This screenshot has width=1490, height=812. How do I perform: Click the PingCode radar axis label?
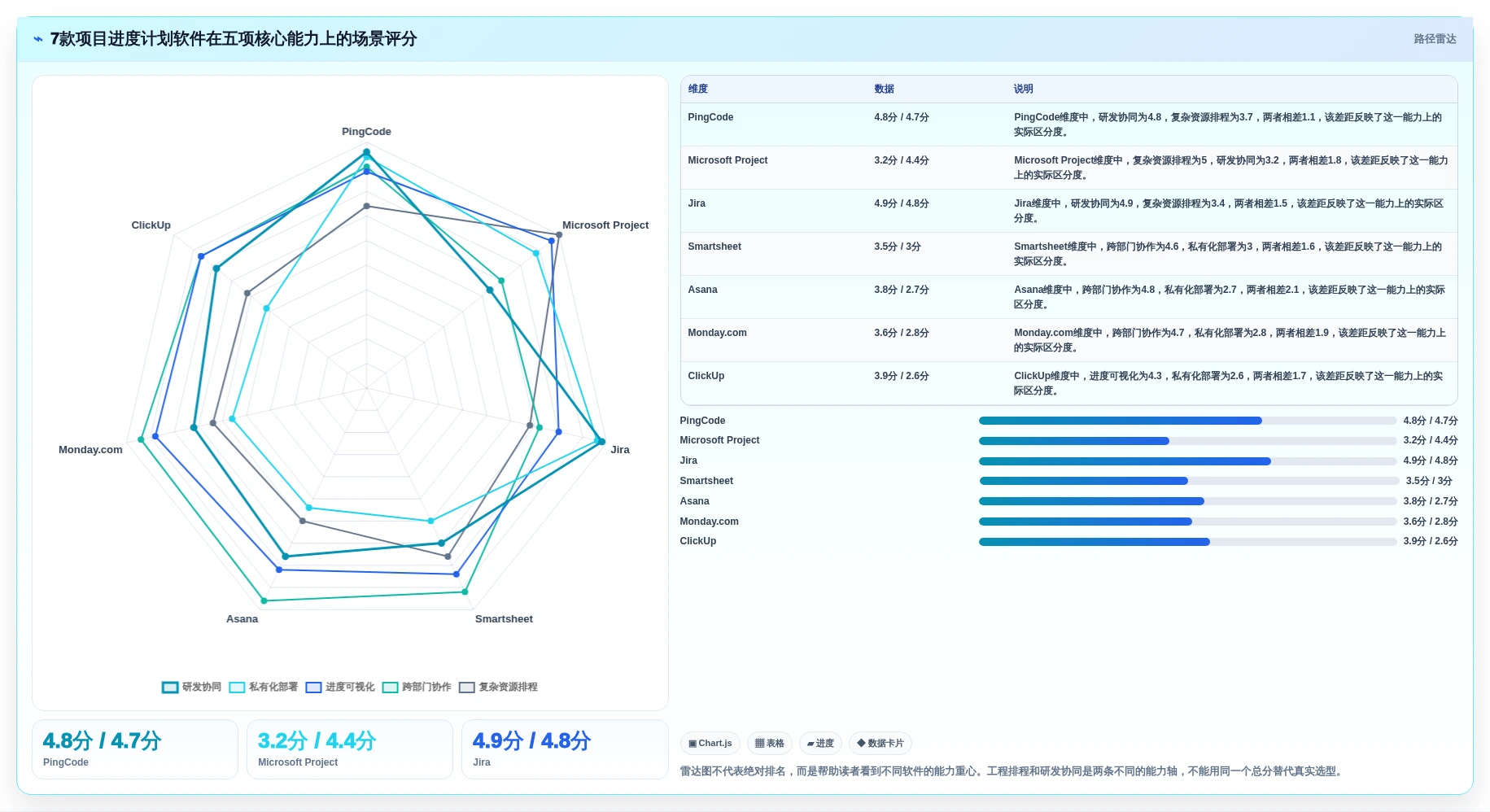tap(366, 132)
